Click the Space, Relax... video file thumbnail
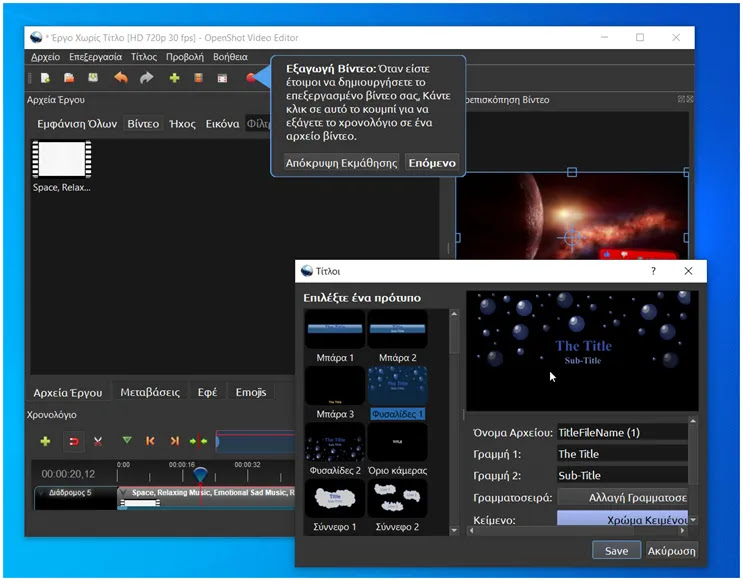The image size is (743, 581). (62, 159)
